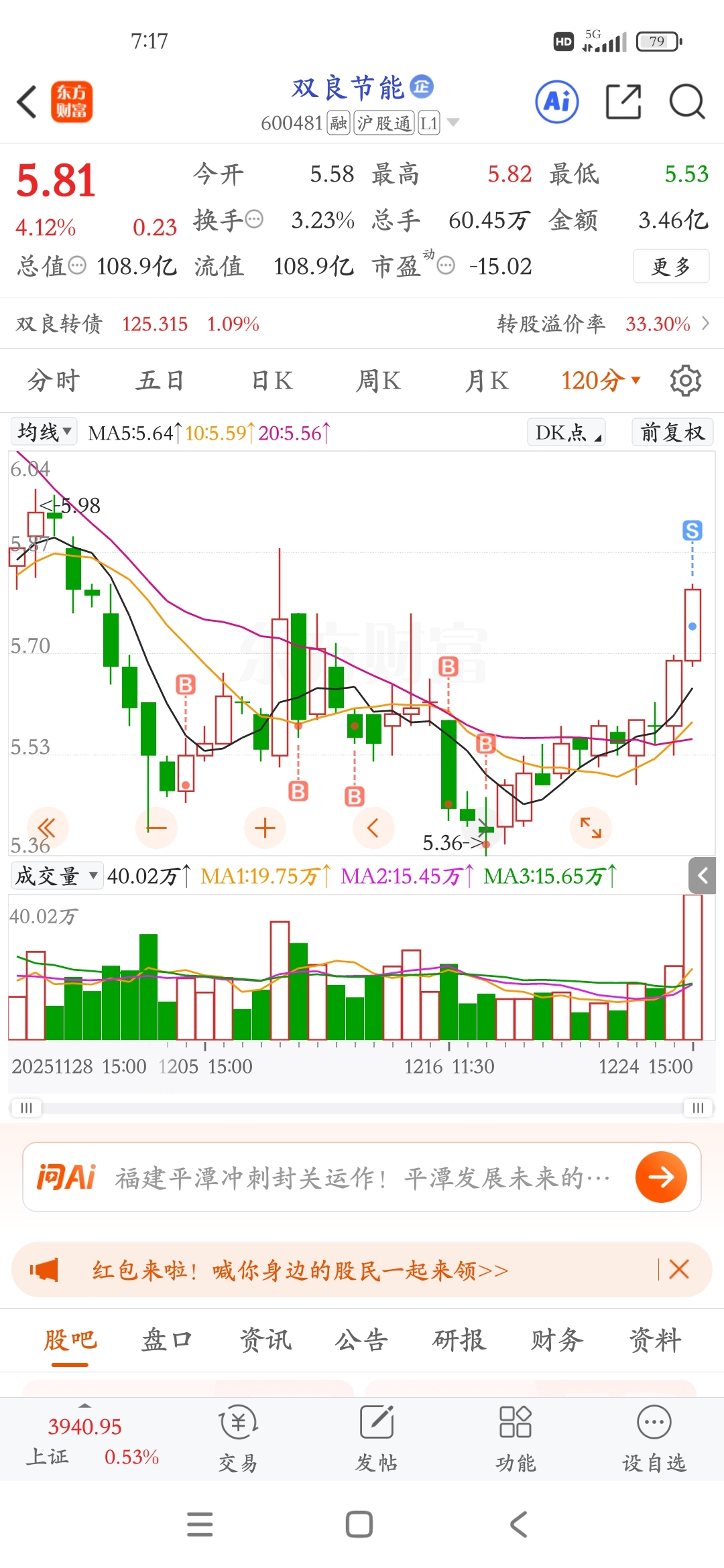Tap the 企 badge beside stock name
The height and width of the screenshot is (1568, 724).
(x=422, y=86)
